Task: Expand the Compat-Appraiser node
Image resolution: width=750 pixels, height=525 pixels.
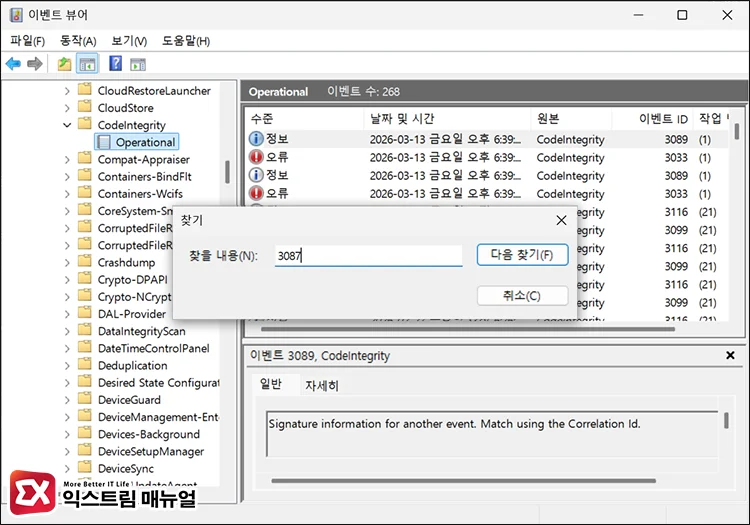Action: 67,160
